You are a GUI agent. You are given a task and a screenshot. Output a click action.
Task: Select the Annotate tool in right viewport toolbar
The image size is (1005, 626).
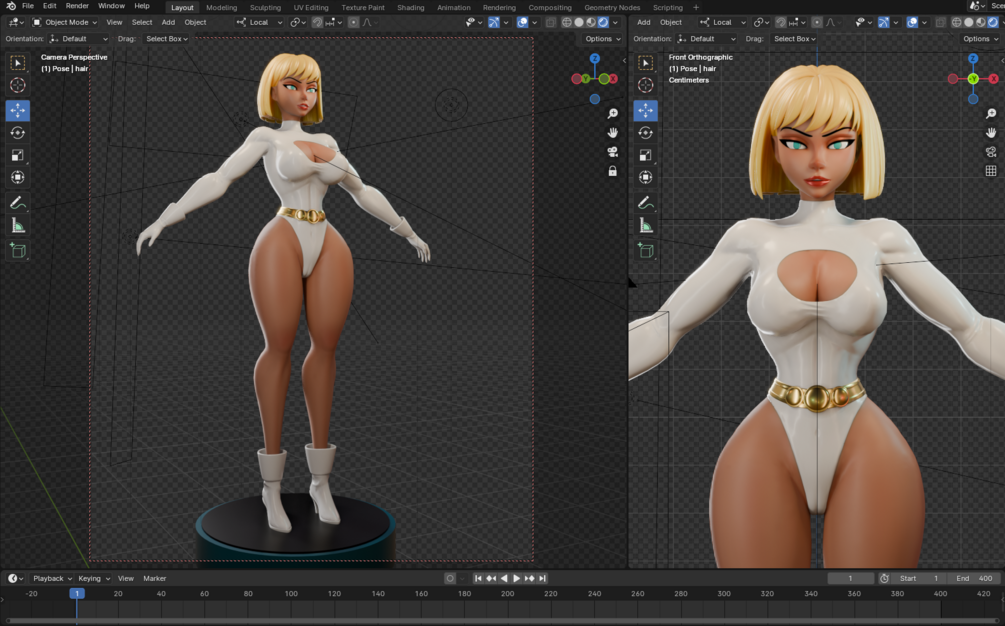tap(645, 203)
